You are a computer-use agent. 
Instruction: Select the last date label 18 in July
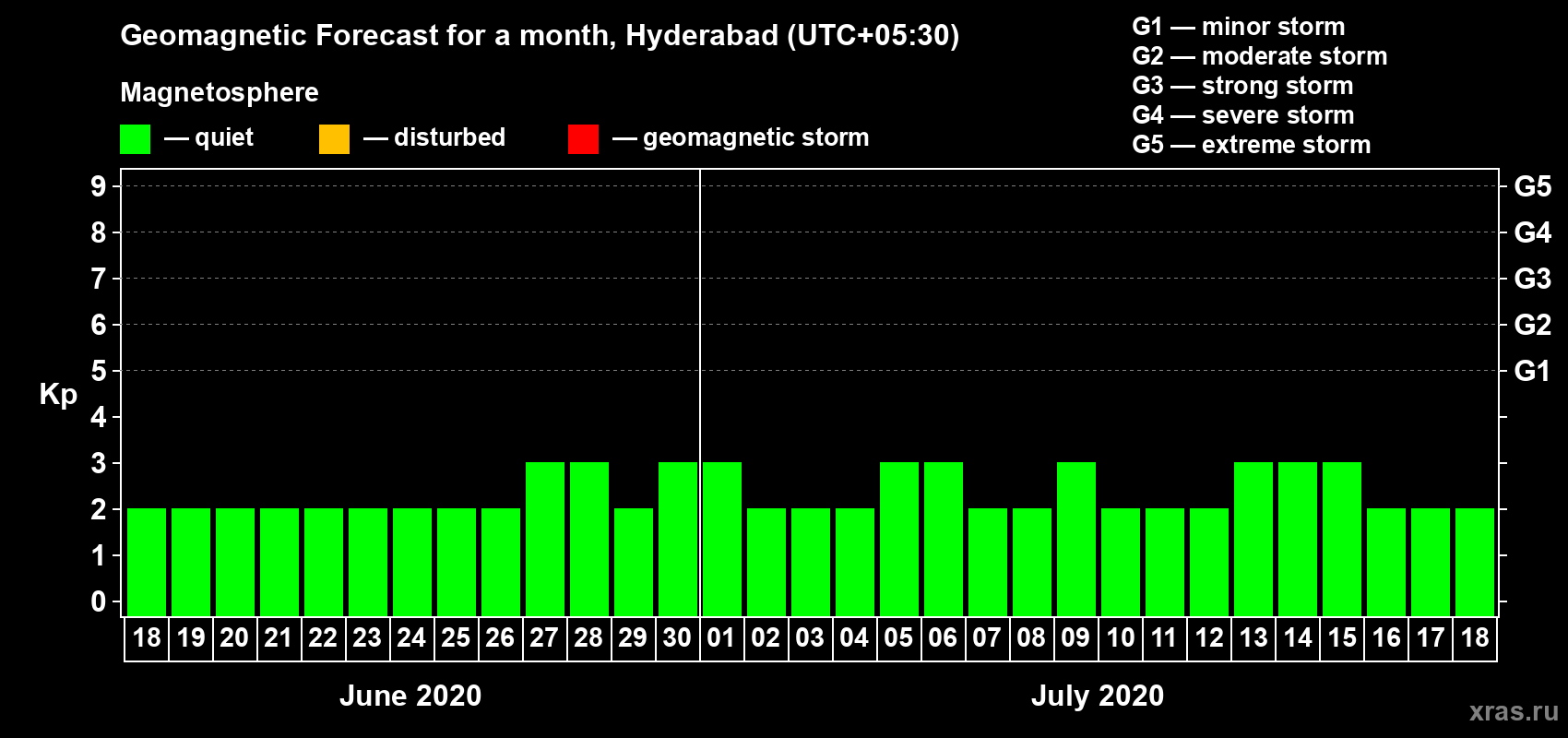pyautogui.click(x=1475, y=637)
